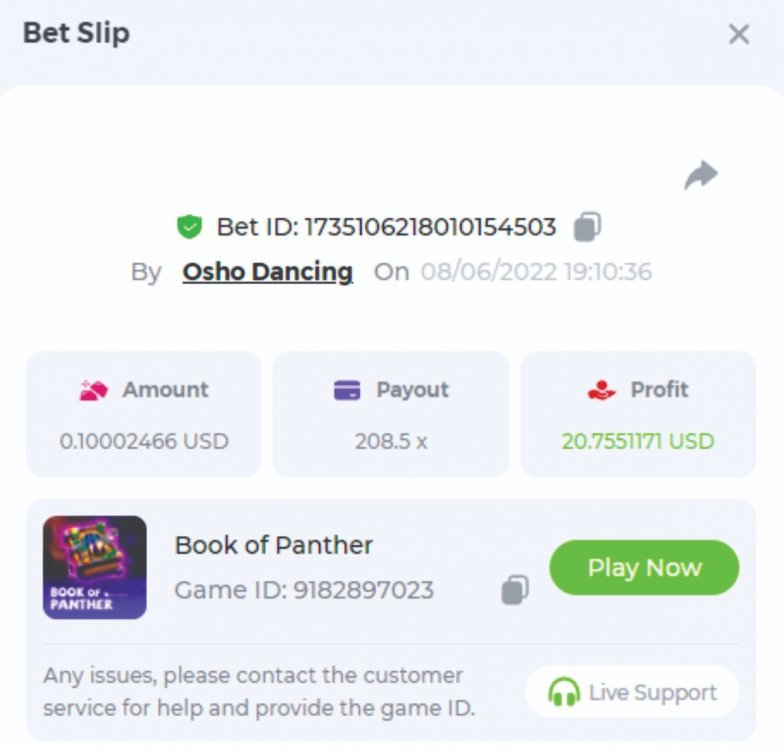Click the headset icon in Live Support

point(564,692)
